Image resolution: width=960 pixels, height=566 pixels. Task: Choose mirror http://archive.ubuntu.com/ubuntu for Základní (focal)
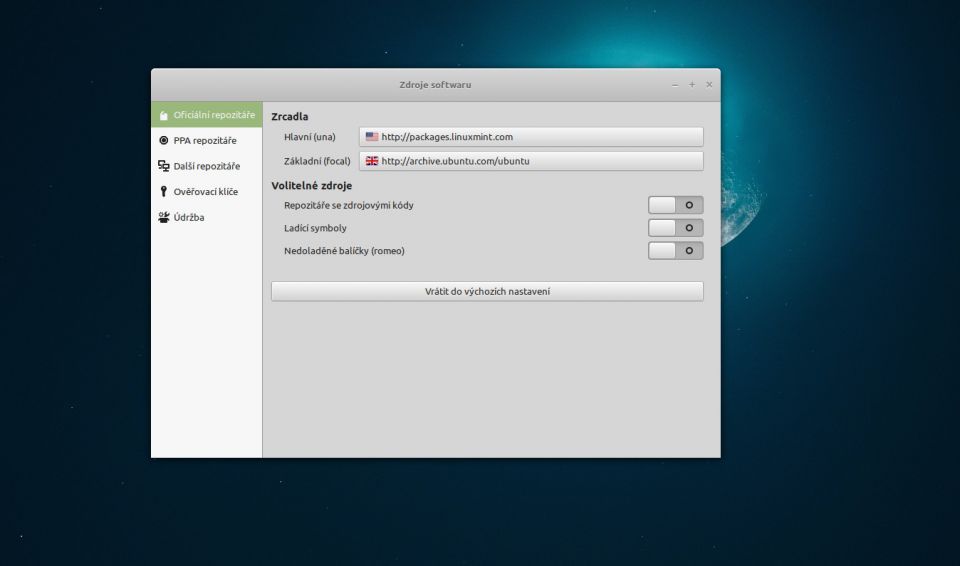point(531,161)
